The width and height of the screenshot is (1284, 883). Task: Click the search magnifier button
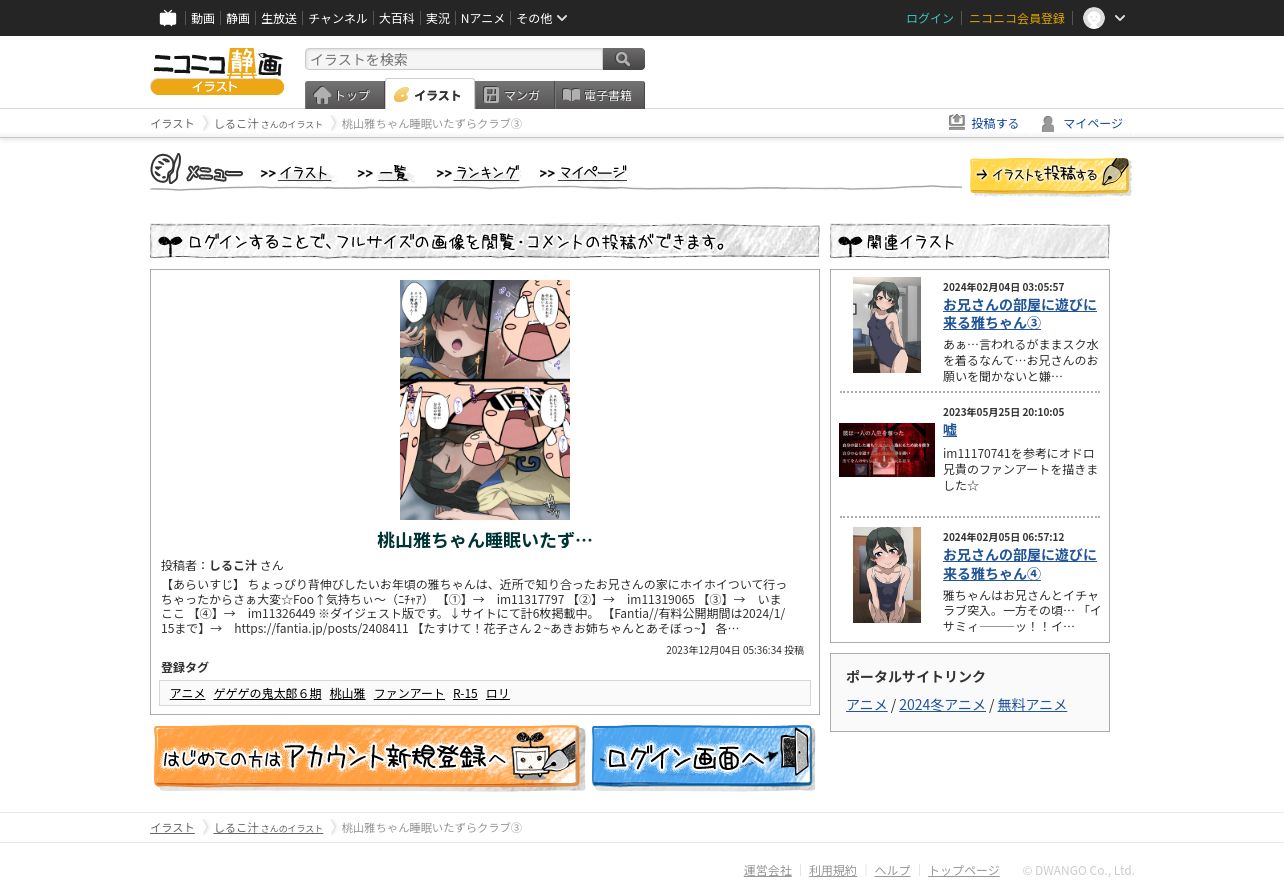pyautogui.click(x=624, y=59)
